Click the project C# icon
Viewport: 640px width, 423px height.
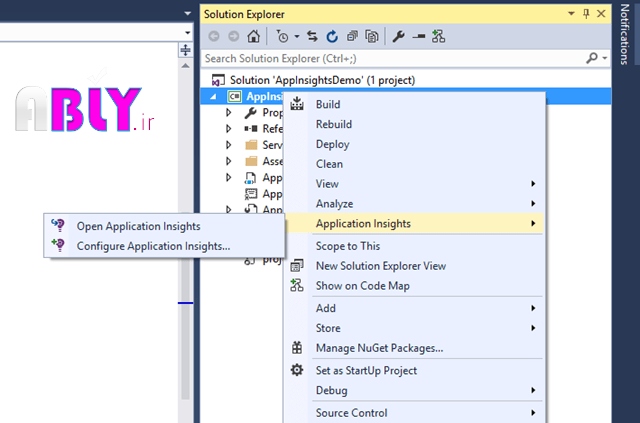click(235, 96)
